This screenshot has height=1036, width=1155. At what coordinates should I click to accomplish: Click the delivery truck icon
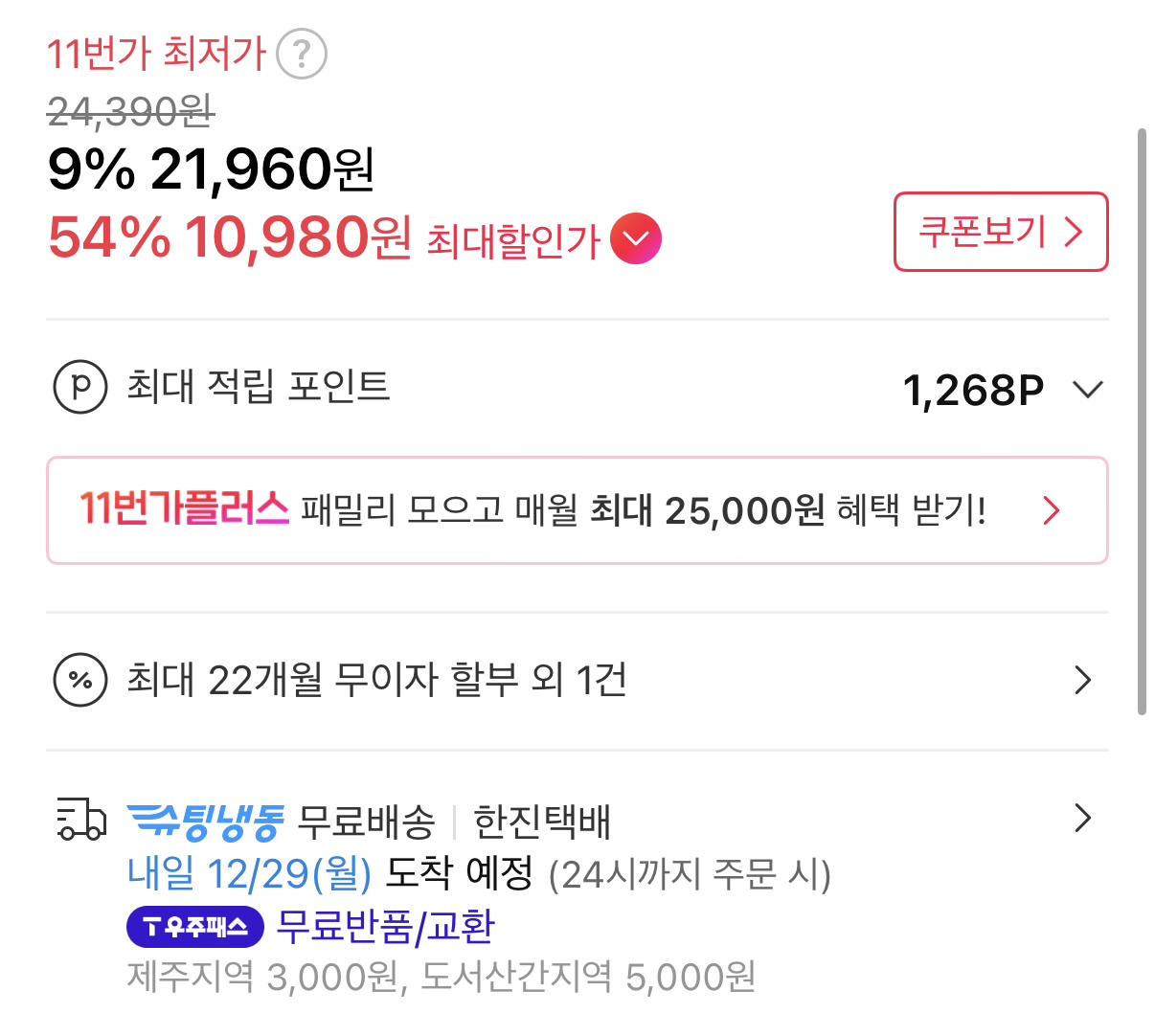[x=80, y=820]
